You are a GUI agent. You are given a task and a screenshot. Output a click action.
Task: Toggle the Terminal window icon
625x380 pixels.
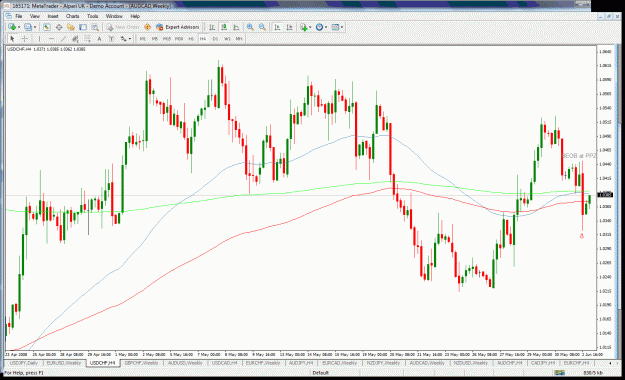point(83,27)
